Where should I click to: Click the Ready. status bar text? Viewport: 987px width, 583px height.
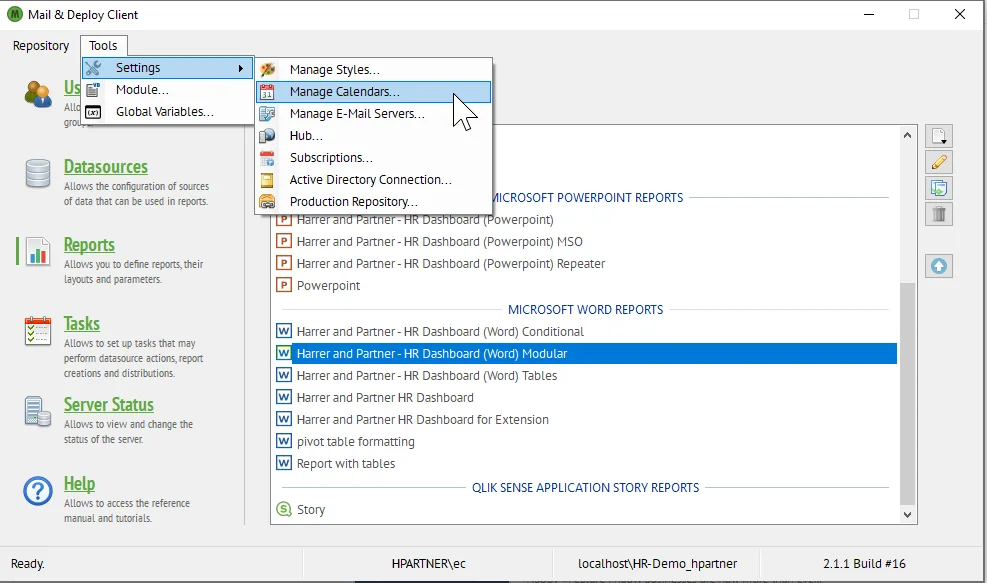coord(28,563)
